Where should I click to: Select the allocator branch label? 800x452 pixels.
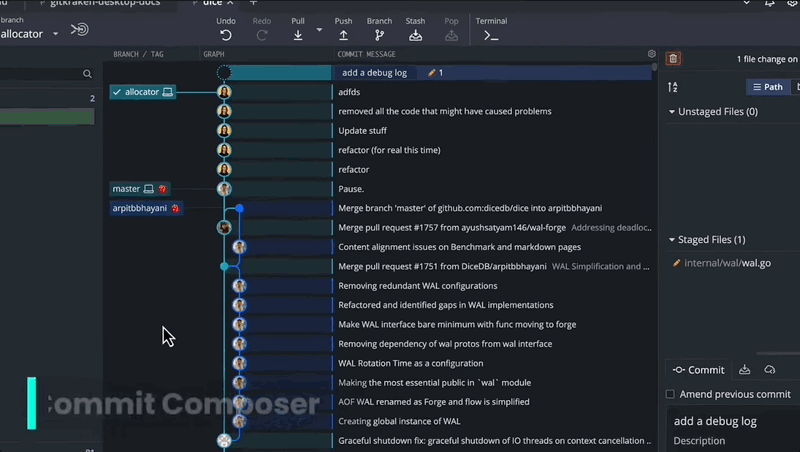[143, 92]
